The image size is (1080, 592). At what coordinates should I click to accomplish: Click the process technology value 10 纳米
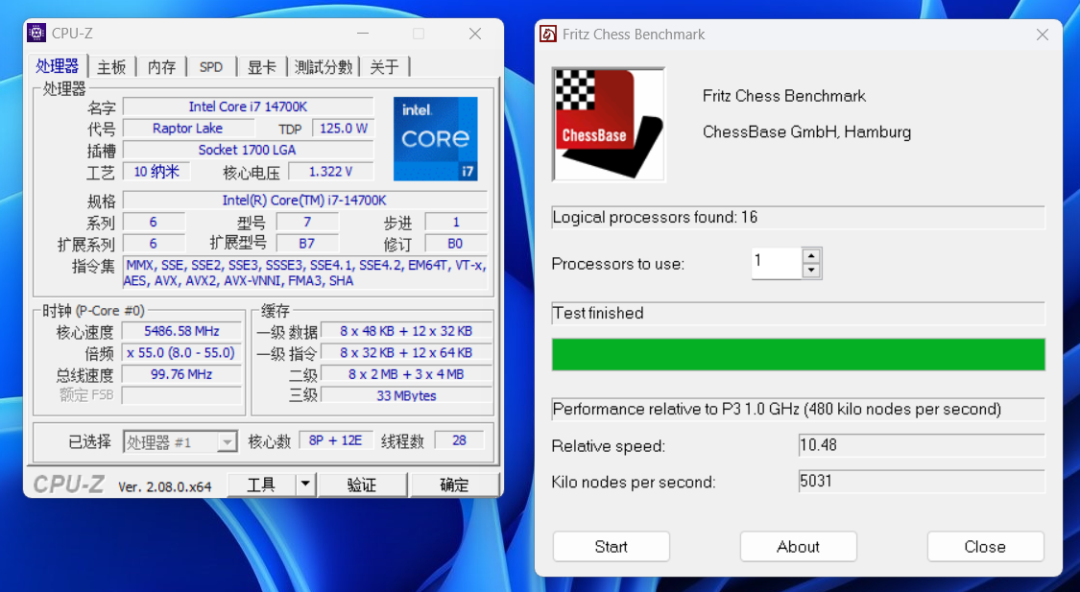(156, 172)
